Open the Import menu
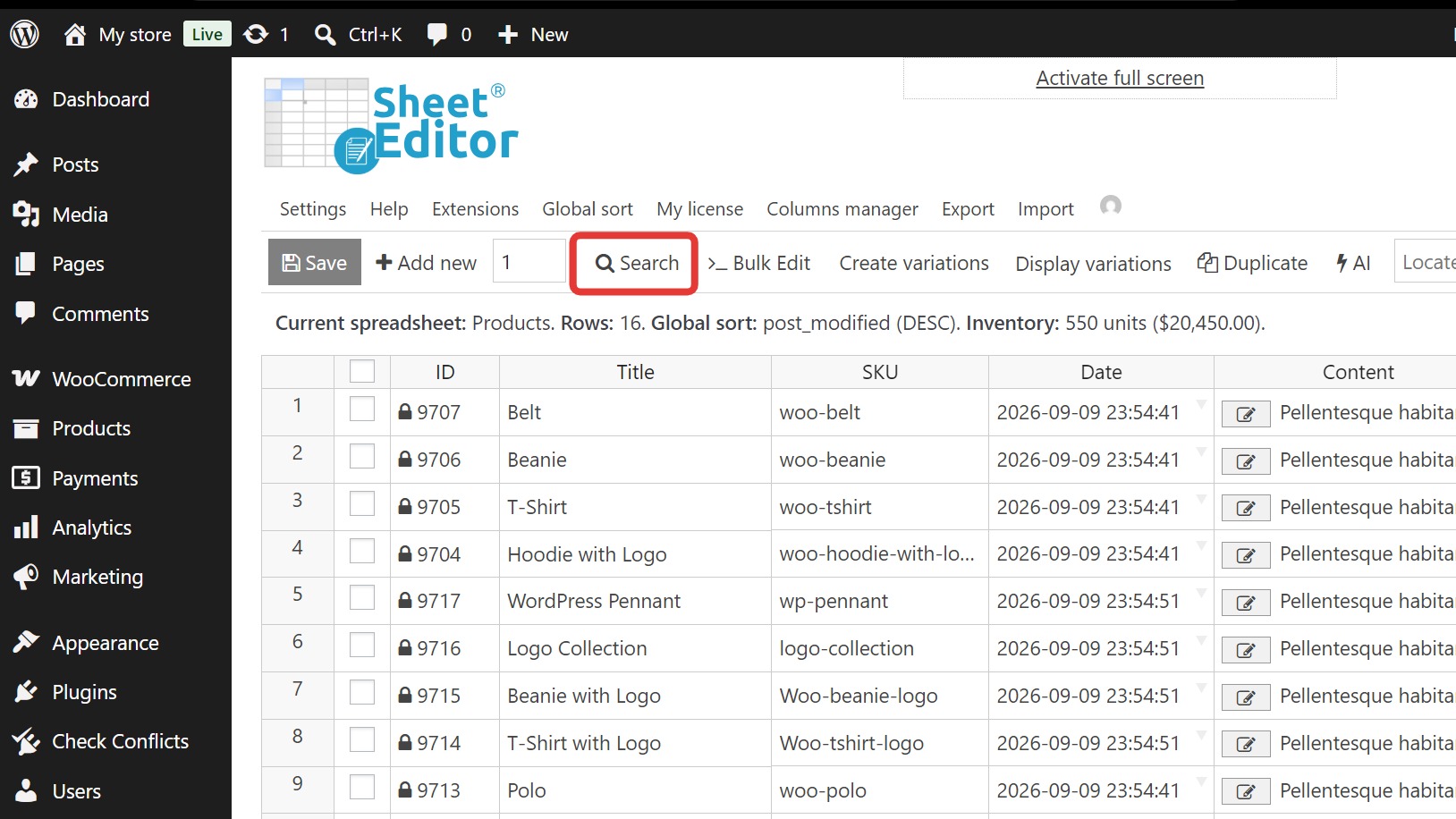 [x=1045, y=209]
